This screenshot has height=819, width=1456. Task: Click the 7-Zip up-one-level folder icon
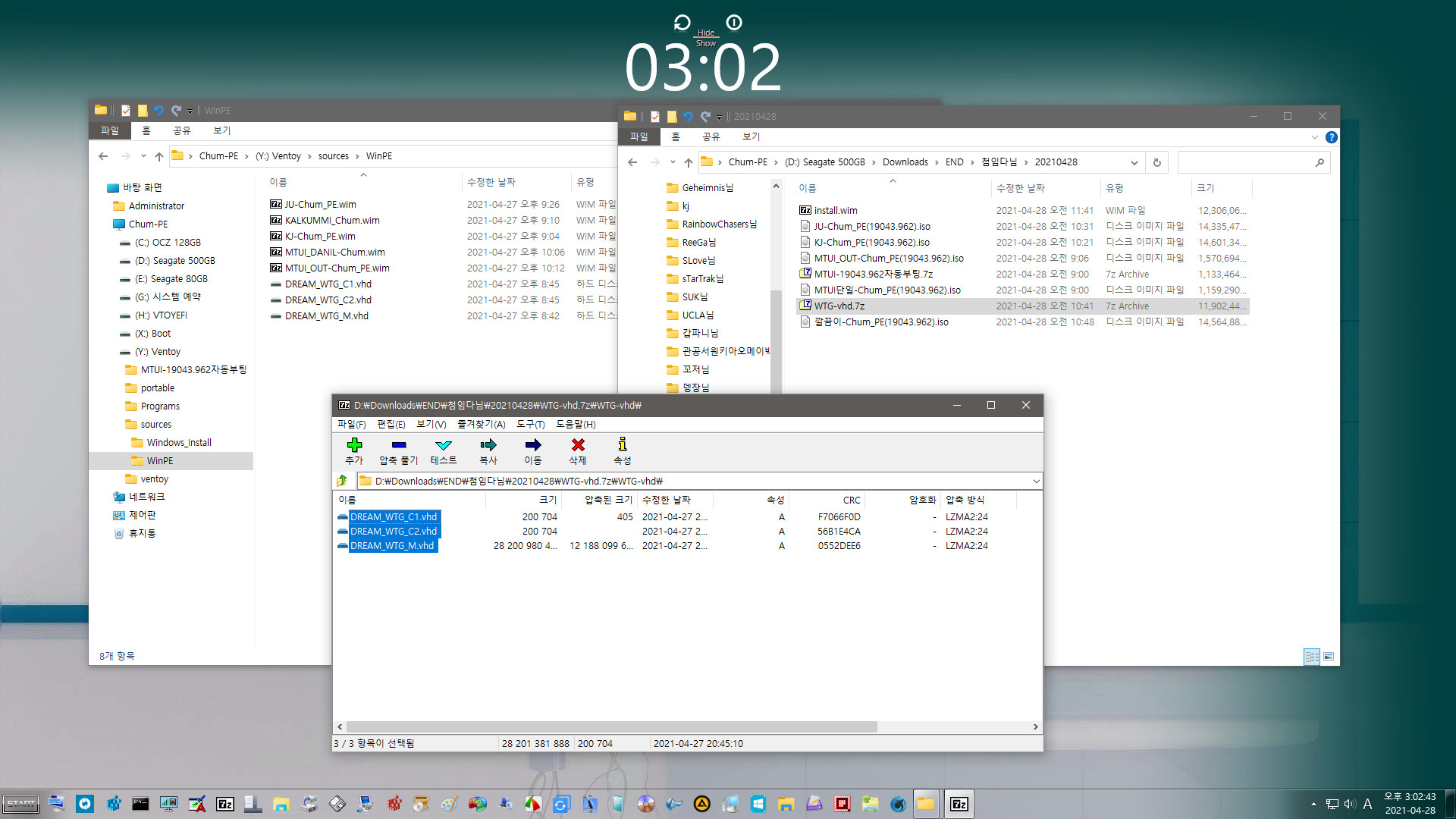point(342,481)
